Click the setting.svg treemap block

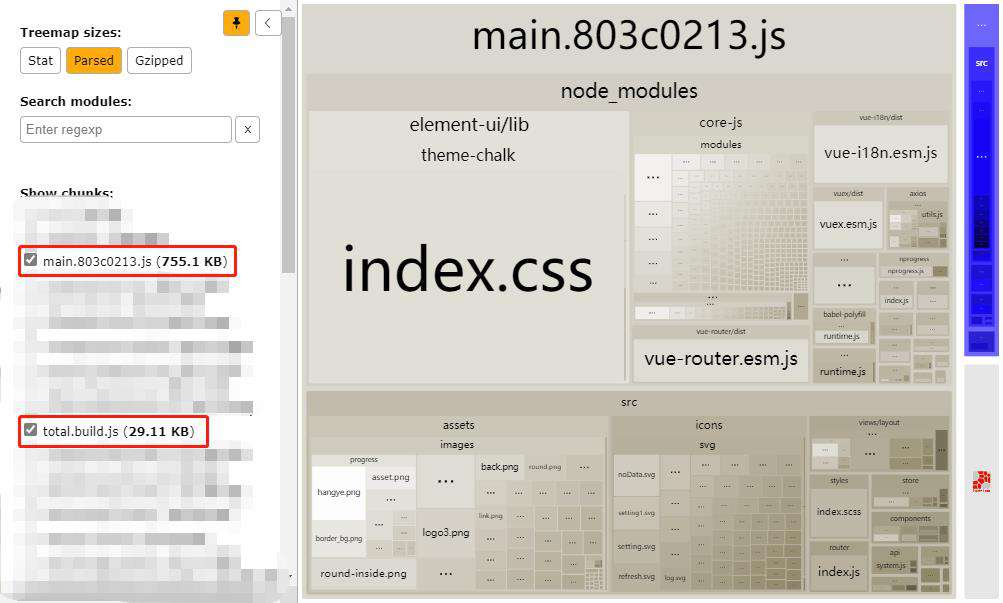click(x=636, y=547)
